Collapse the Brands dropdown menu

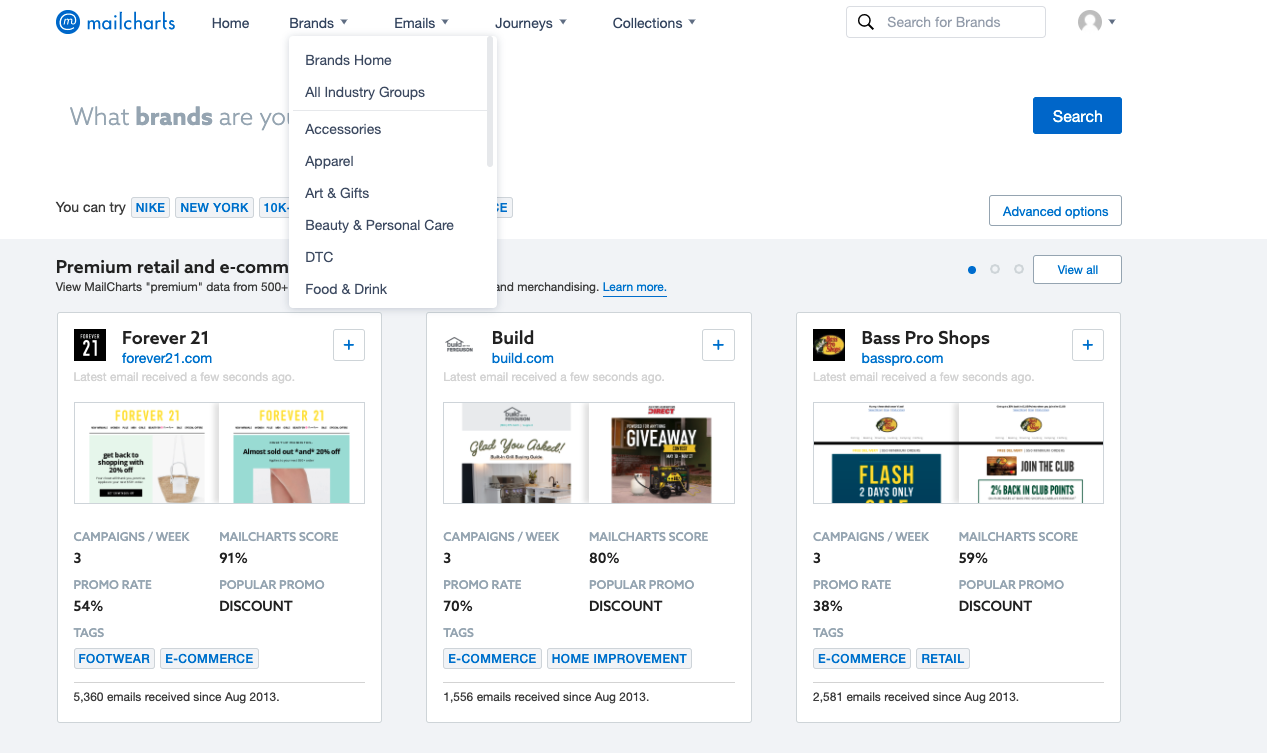point(318,23)
